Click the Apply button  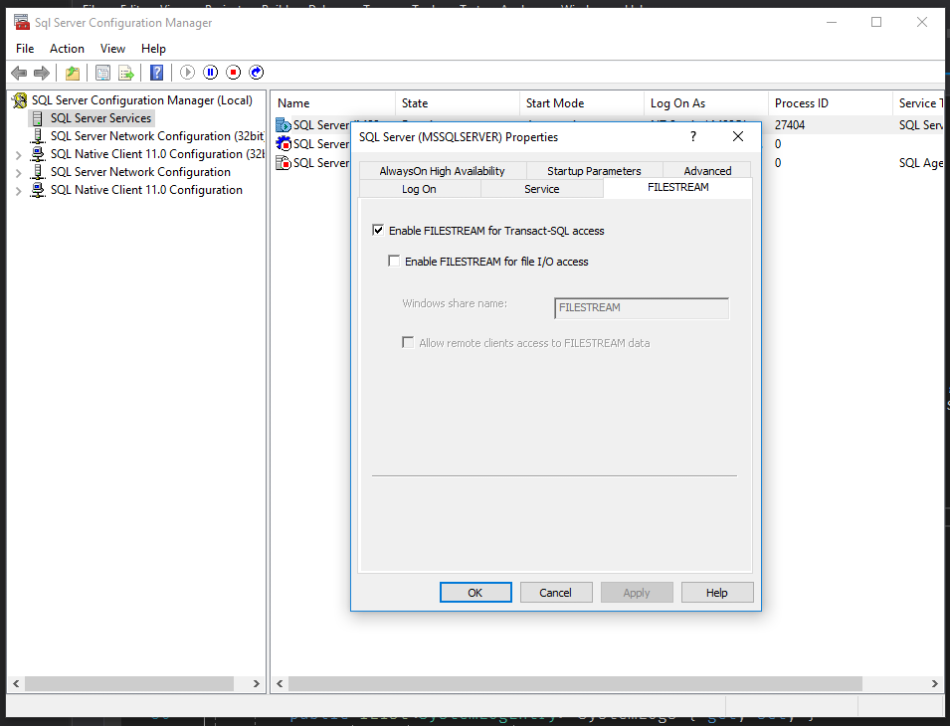click(x=637, y=593)
